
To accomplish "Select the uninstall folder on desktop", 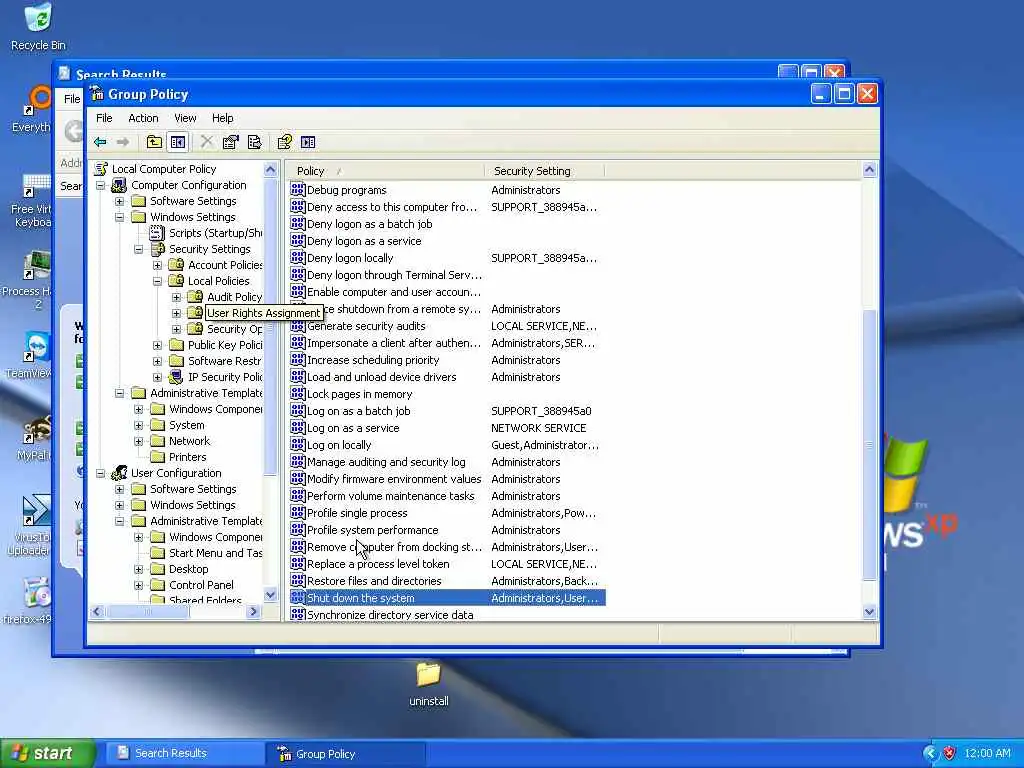I will click(428, 684).
